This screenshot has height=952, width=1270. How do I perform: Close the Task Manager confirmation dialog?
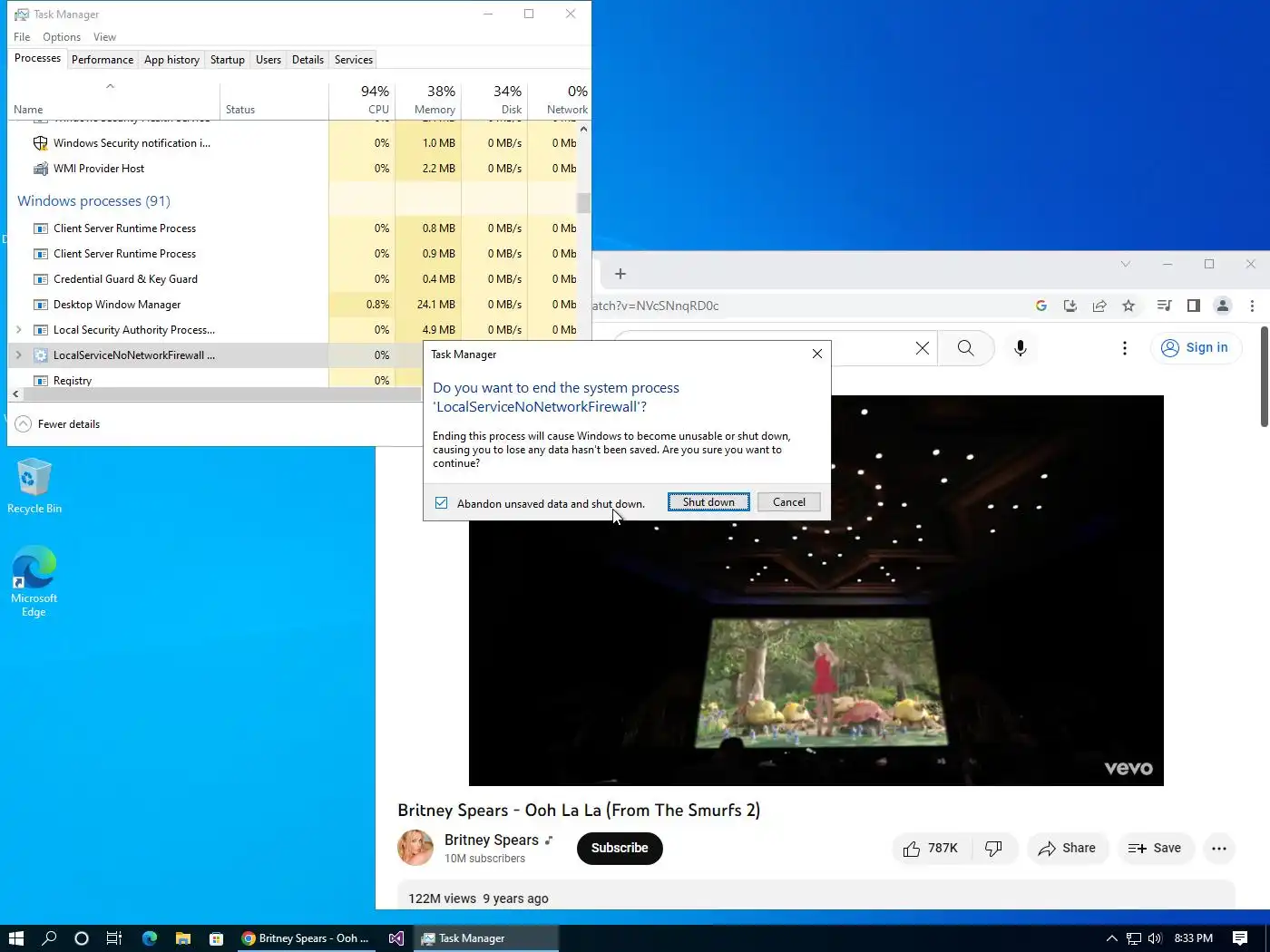point(816,354)
